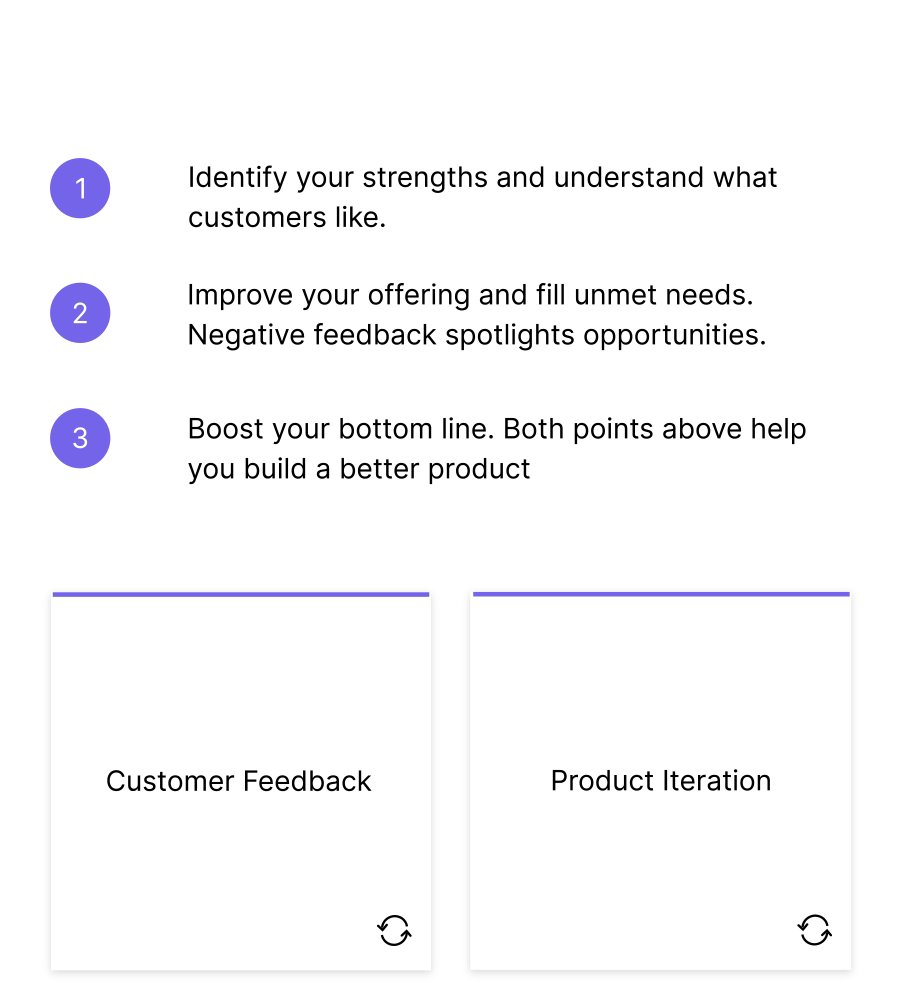Click the 'you build a better product' line
Image resolution: width=900 pixels, height=1000 pixels.
tap(358, 469)
